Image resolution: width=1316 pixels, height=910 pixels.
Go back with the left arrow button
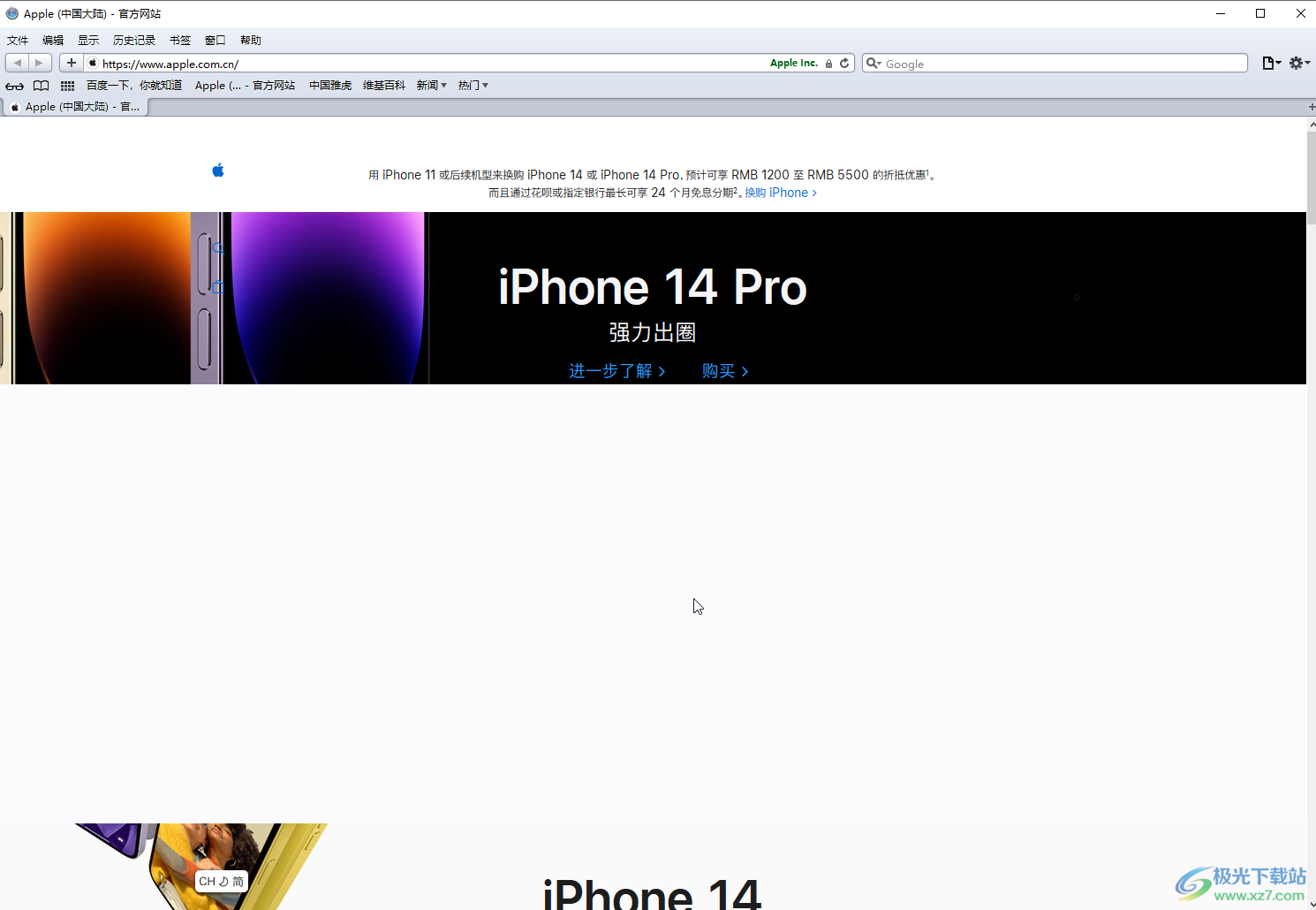point(17,63)
